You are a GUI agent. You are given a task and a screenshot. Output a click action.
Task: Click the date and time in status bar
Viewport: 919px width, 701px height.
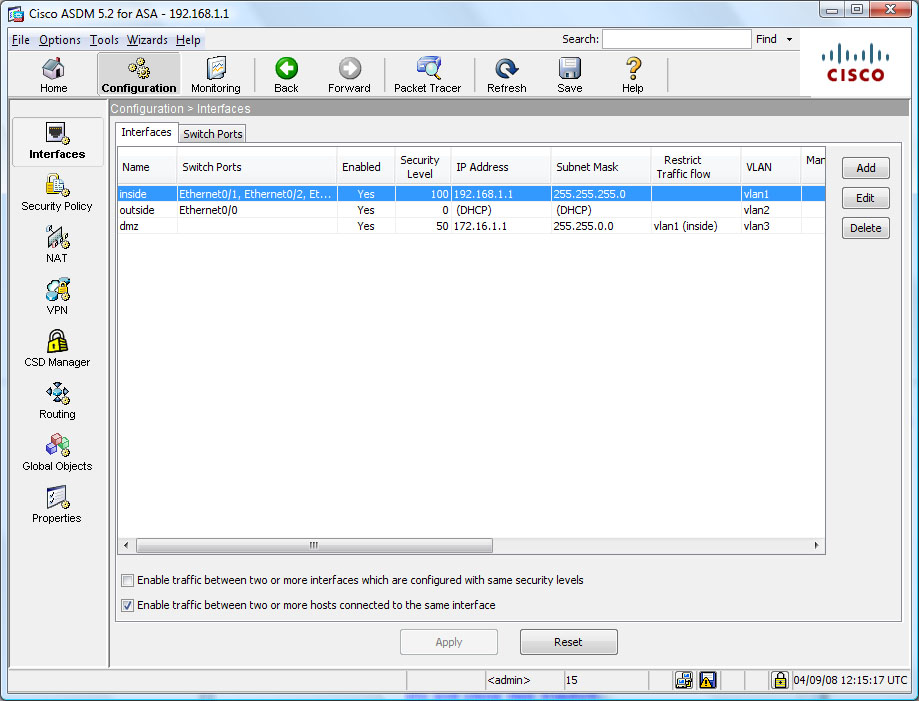tap(850, 680)
